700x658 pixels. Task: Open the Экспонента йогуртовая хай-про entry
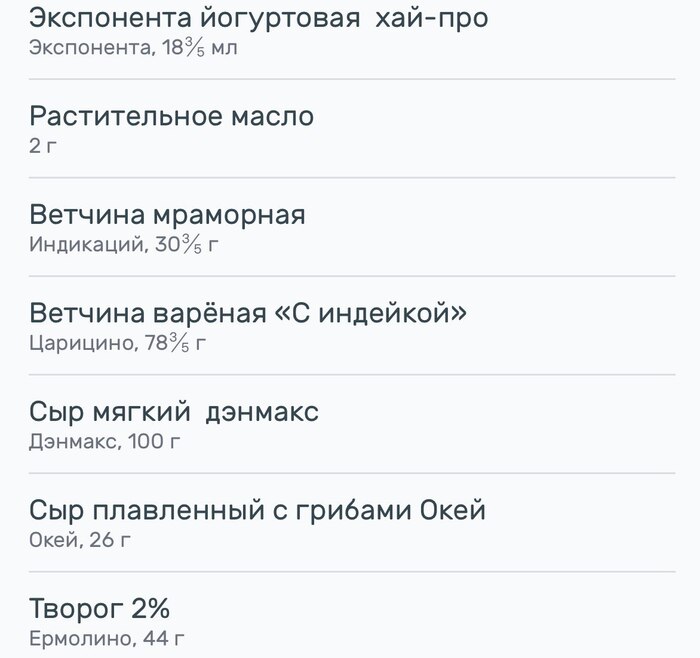click(352, 33)
